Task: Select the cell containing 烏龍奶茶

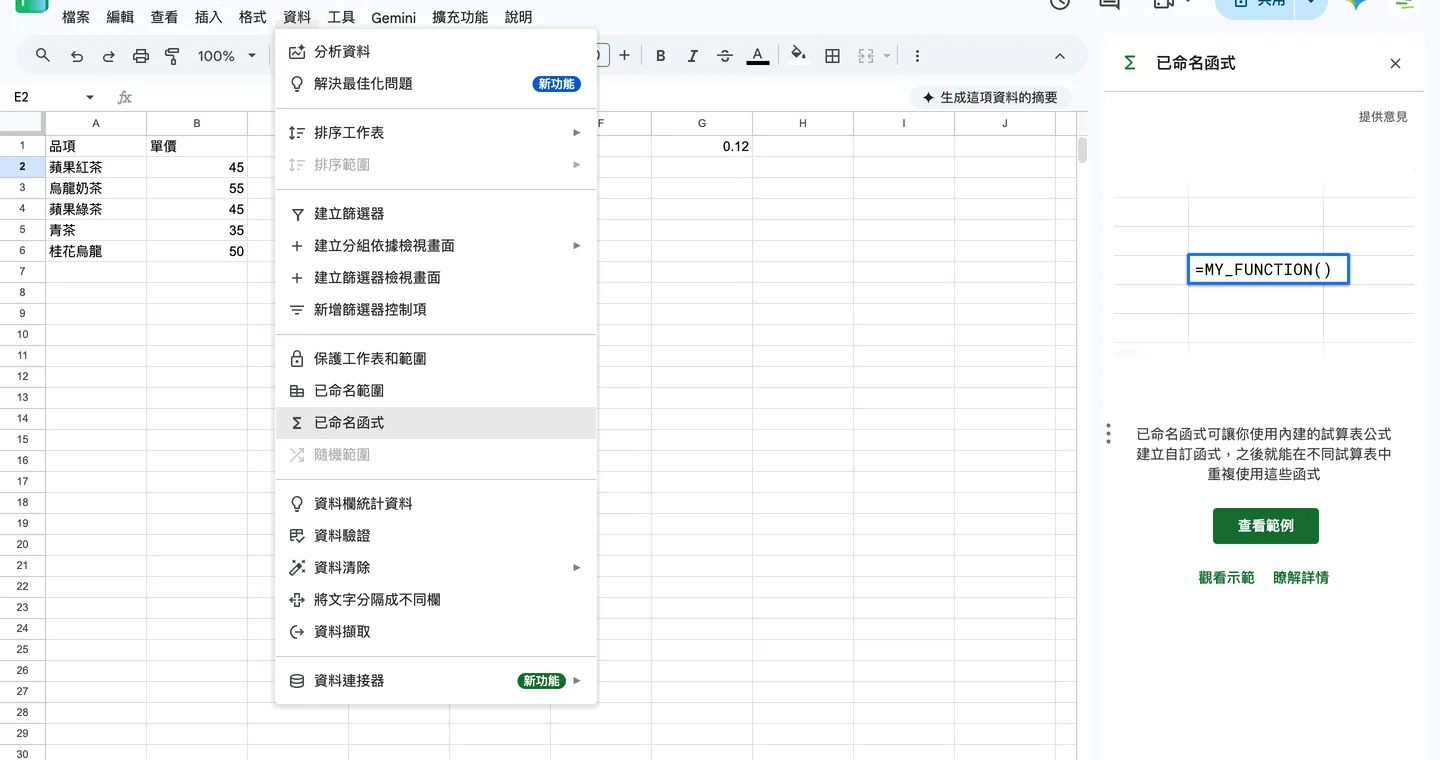Action: [96, 188]
